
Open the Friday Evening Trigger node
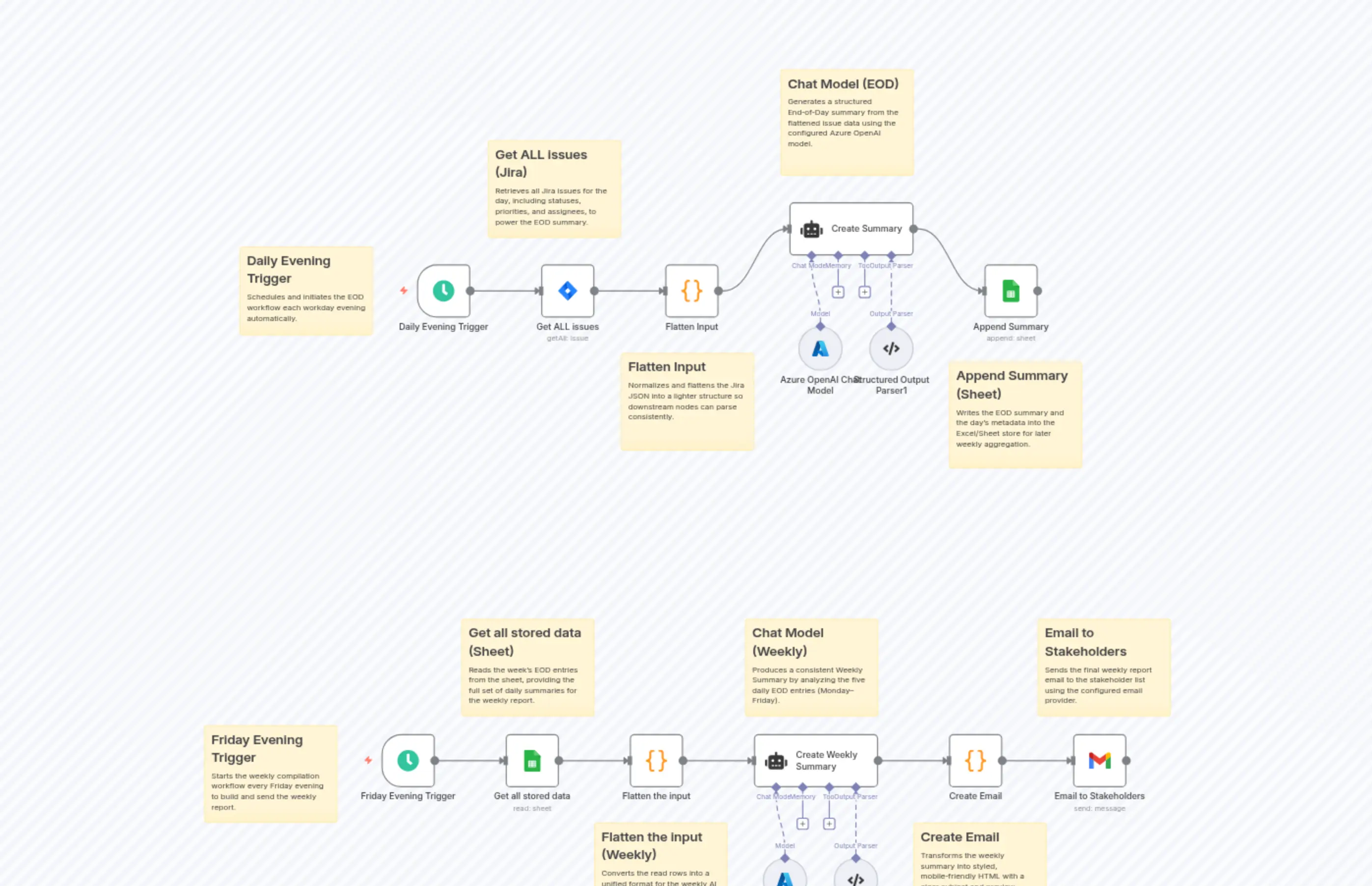[x=408, y=760]
